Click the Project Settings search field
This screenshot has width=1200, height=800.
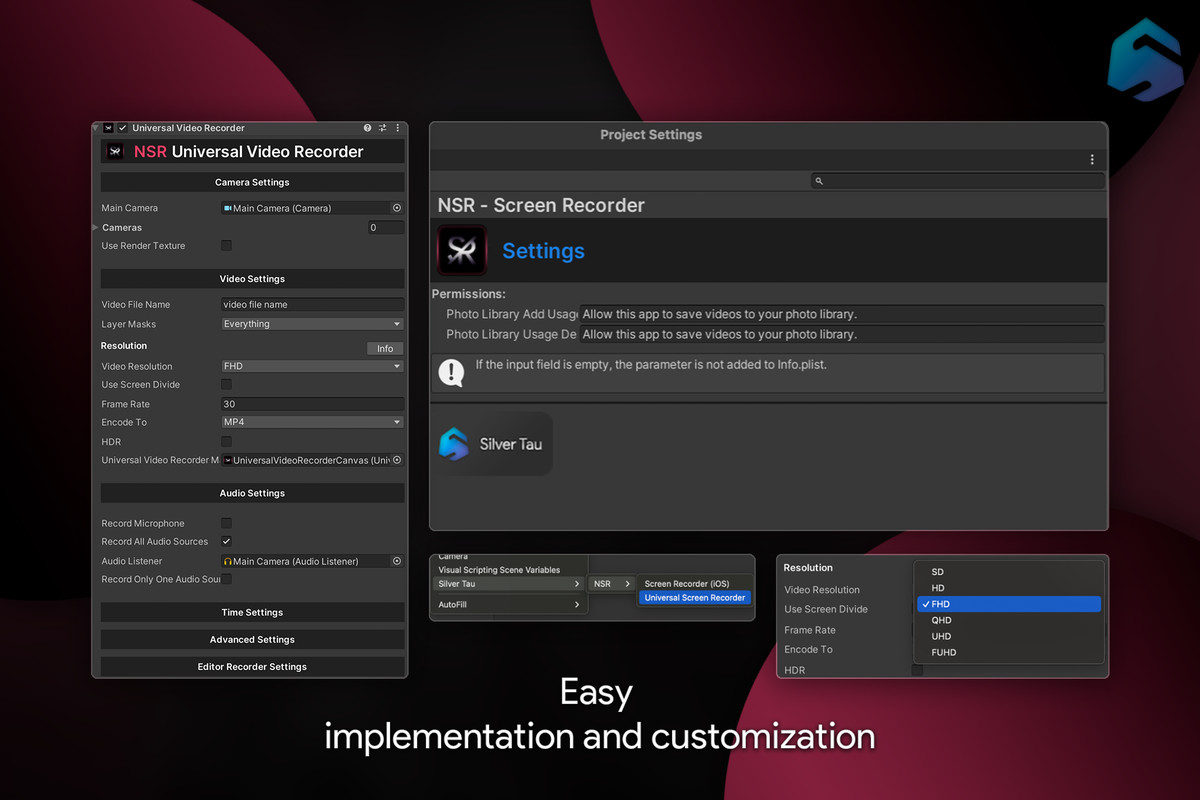point(958,181)
